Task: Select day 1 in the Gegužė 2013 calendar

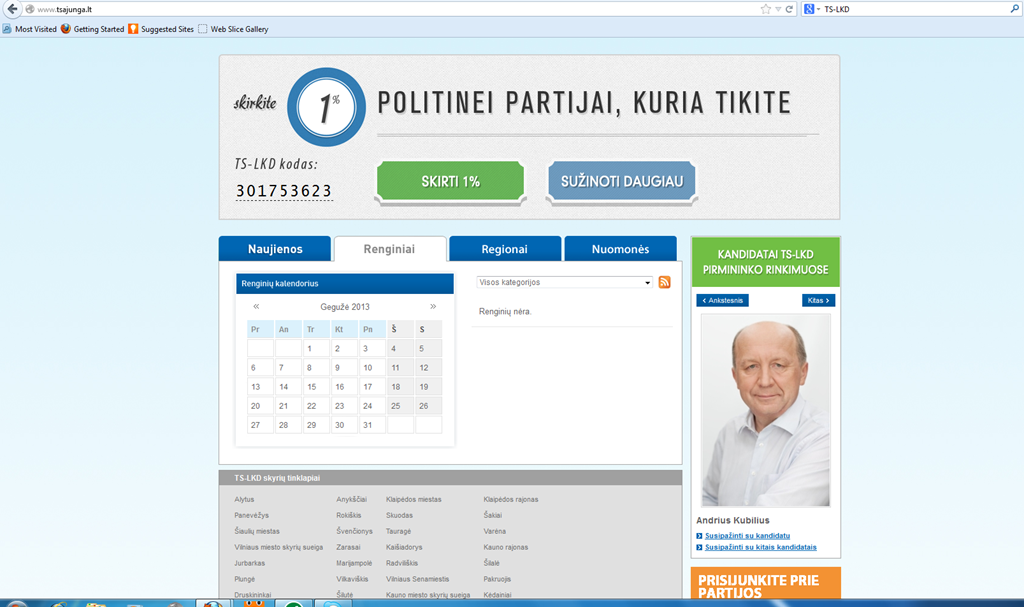Action: point(316,348)
